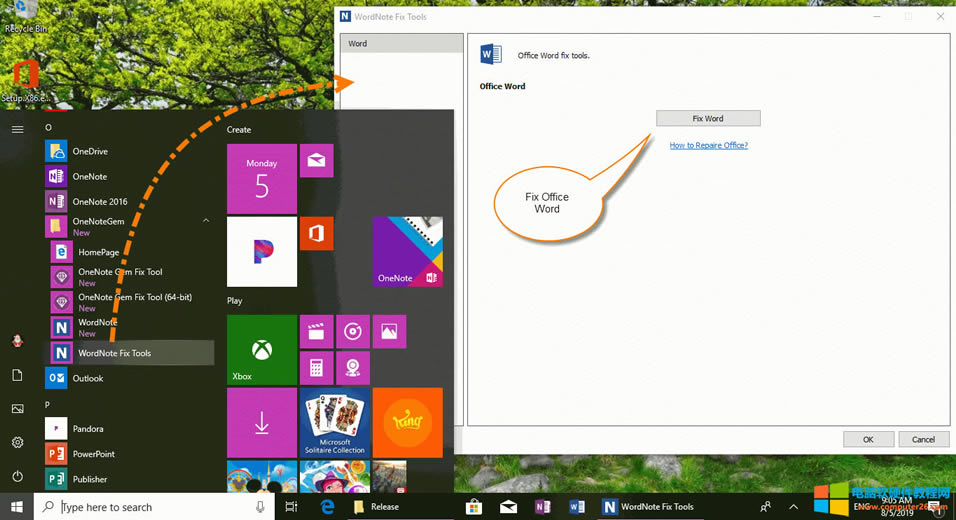Show hidden system tray icons
The height and width of the screenshot is (520, 956).
pos(793,507)
